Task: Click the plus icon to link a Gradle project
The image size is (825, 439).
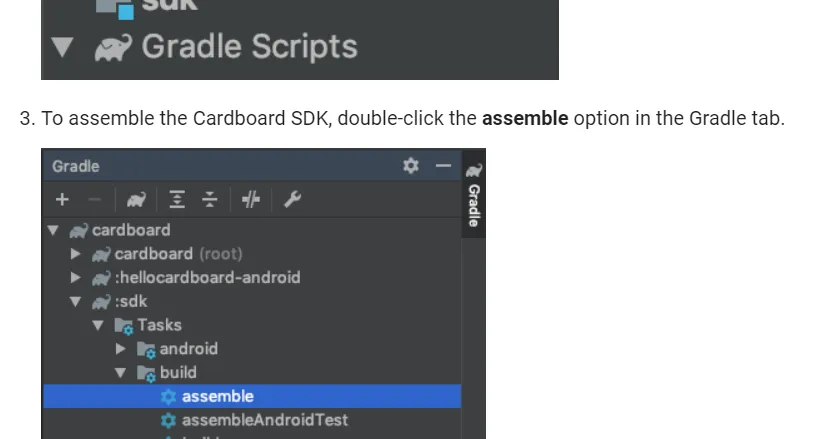Action: pyautogui.click(x=62, y=200)
